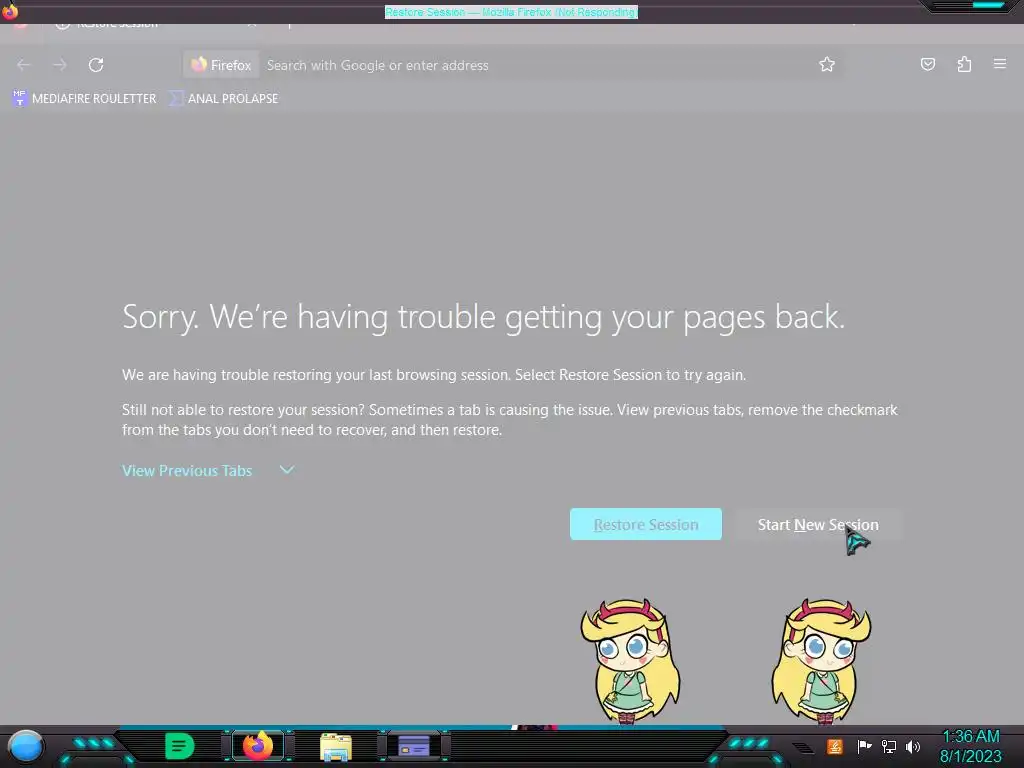Viewport: 1024px width, 768px height.
Task: Open the second bookmark in the bookmarks toolbar
Action: (x=223, y=99)
